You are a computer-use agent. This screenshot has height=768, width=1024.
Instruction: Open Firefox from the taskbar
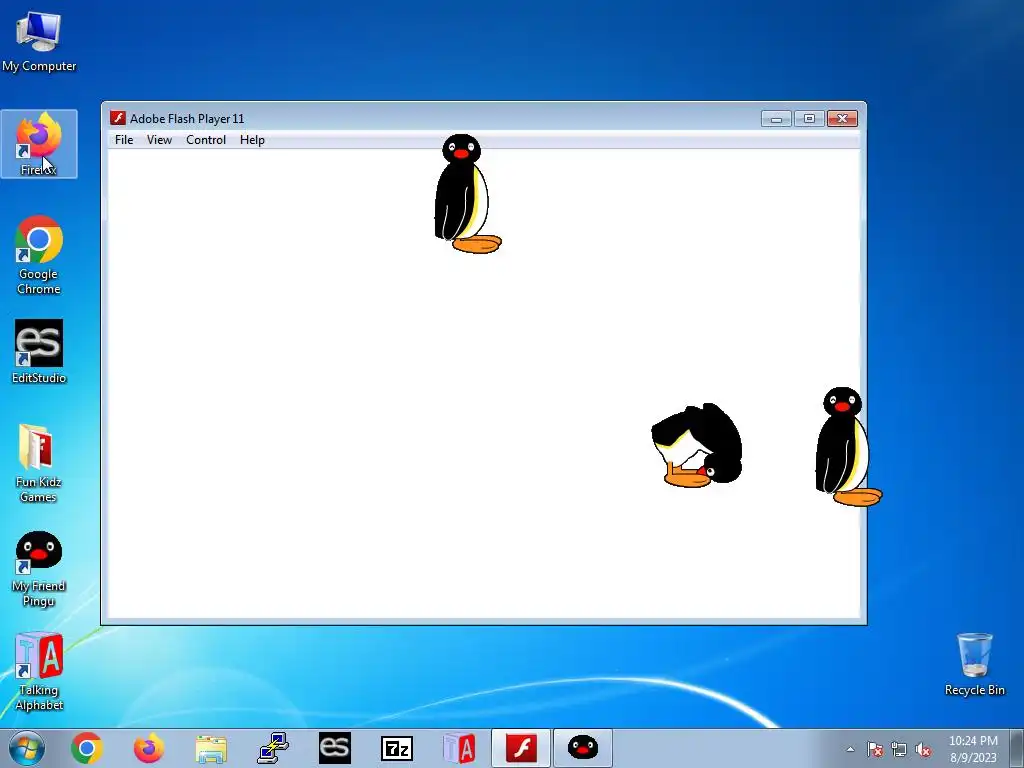click(148, 748)
